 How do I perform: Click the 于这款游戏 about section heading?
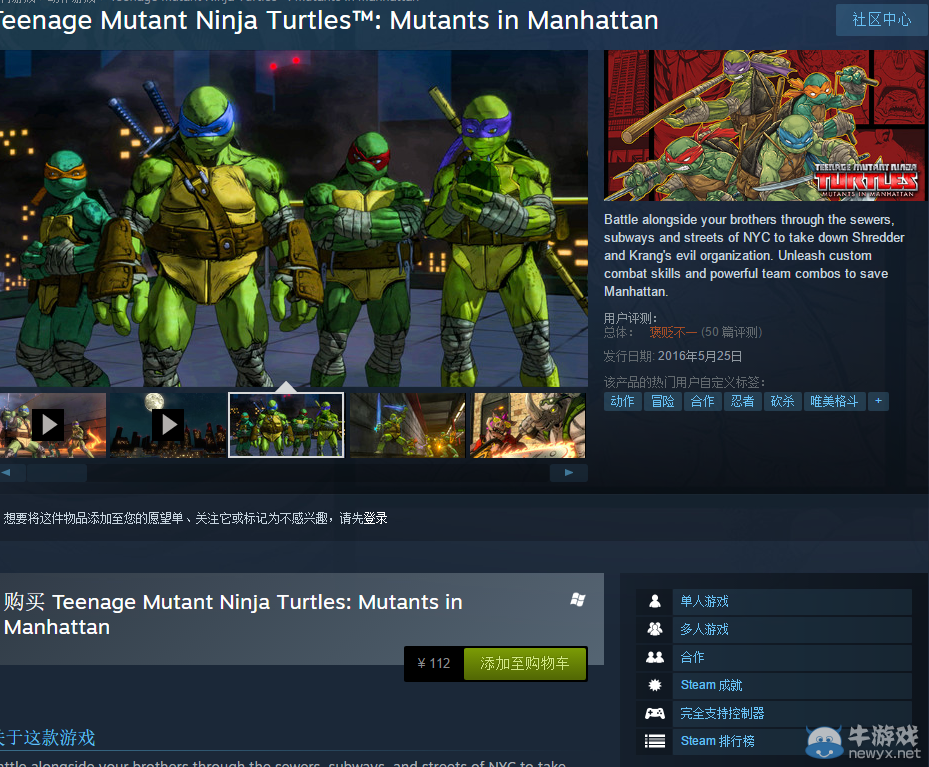[47, 737]
